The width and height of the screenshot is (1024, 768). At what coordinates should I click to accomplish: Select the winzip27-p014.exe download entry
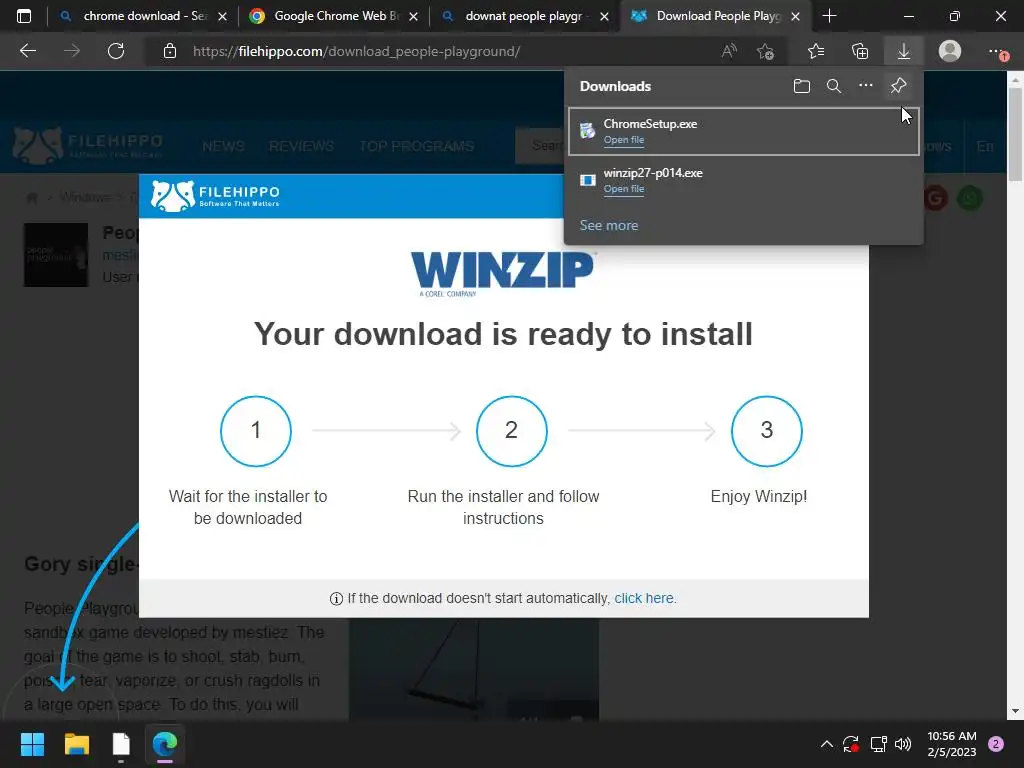click(743, 180)
